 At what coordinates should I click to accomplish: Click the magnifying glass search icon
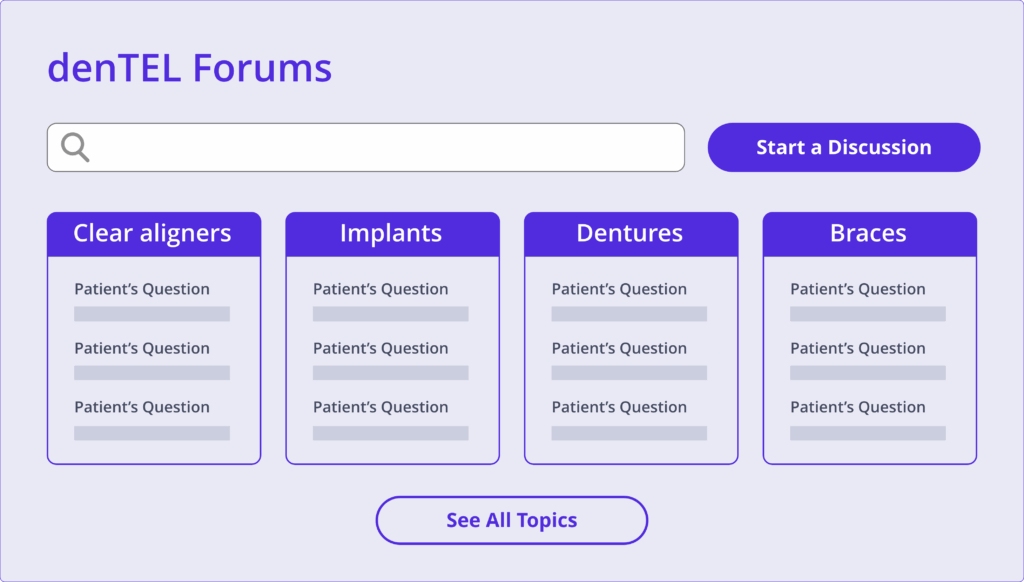tap(75, 147)
